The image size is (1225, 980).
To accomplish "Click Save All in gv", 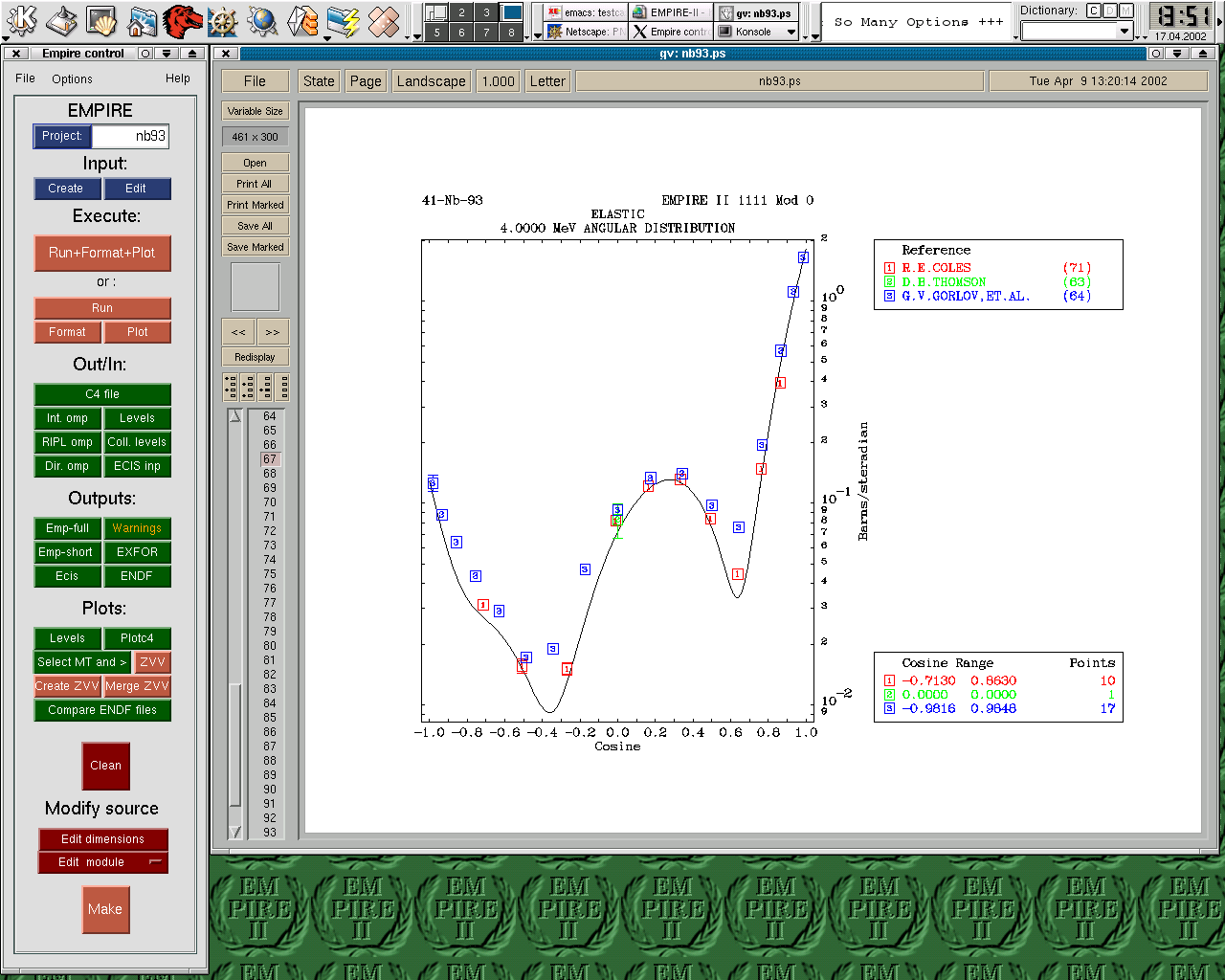I will point(255,226).
